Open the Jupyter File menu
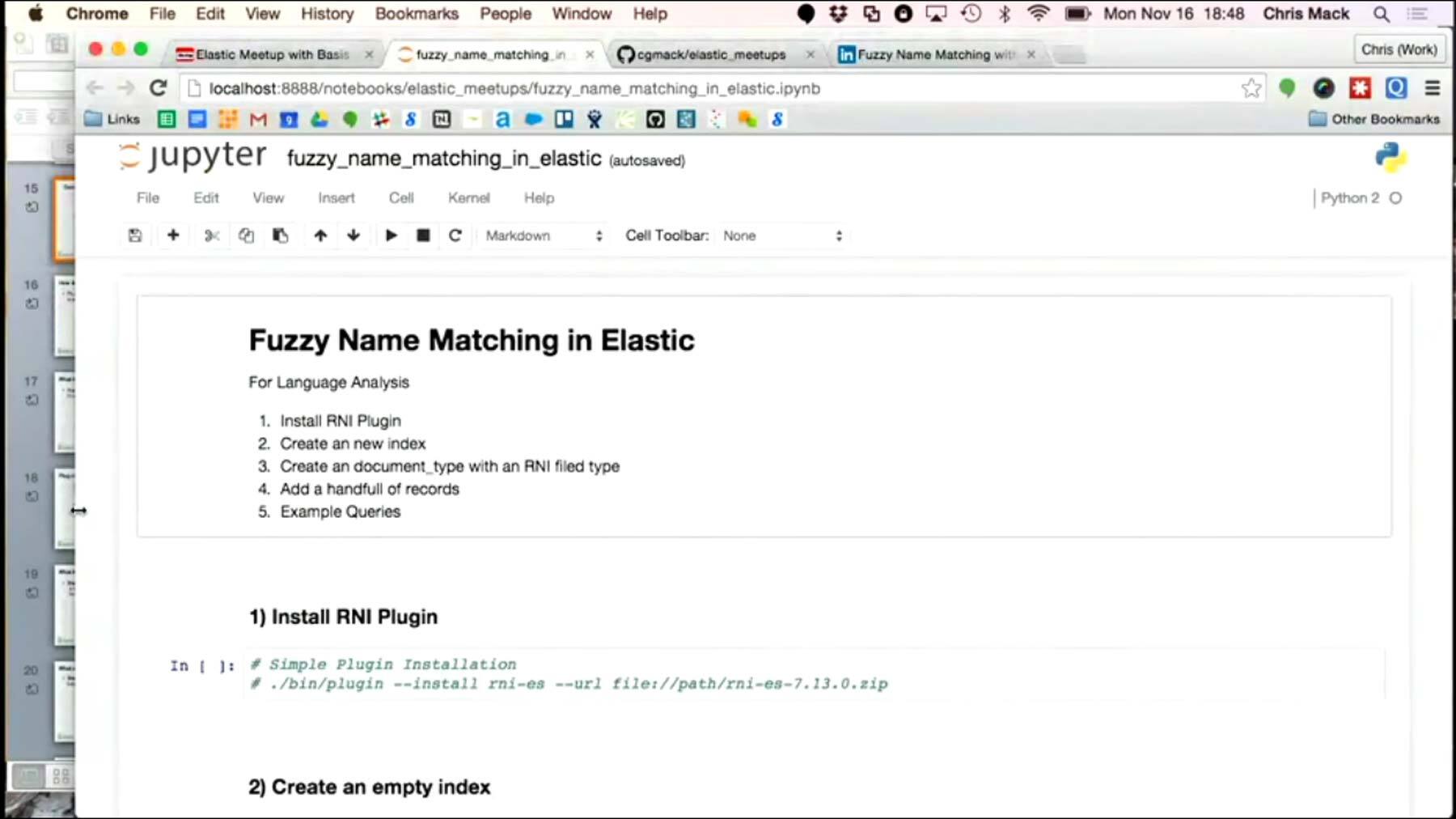 (148, 197)
